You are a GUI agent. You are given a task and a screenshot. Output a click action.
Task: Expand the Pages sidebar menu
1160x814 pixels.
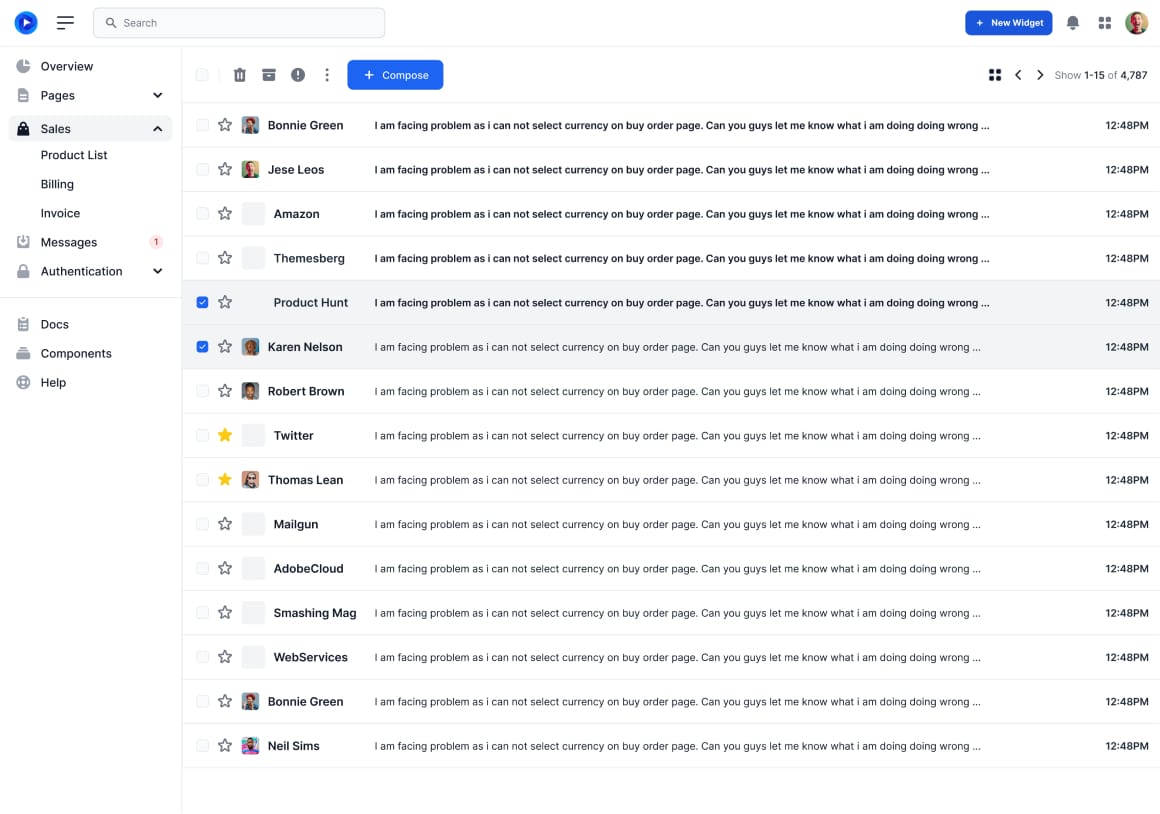[157, 96]
